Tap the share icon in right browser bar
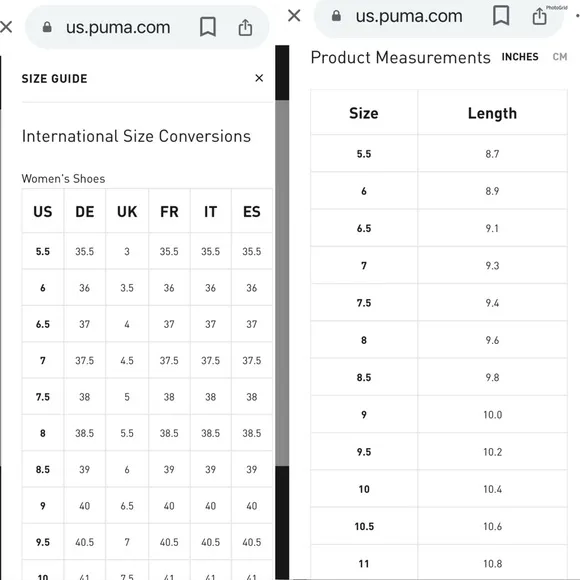This screenshot has width=580, height=580. tap(539, 16)
